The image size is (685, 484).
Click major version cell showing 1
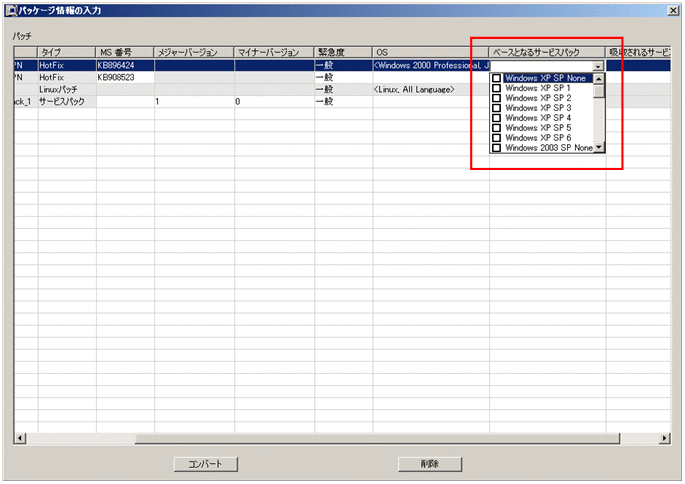tap(194, 101)
